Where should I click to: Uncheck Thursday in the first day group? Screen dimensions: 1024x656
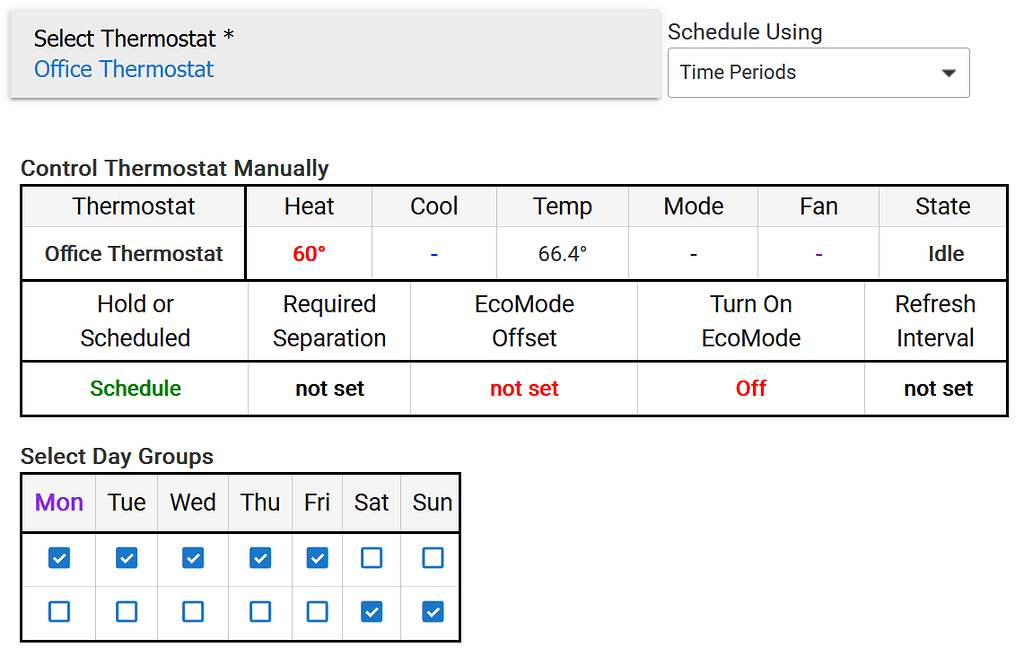[x=260, y=558]
